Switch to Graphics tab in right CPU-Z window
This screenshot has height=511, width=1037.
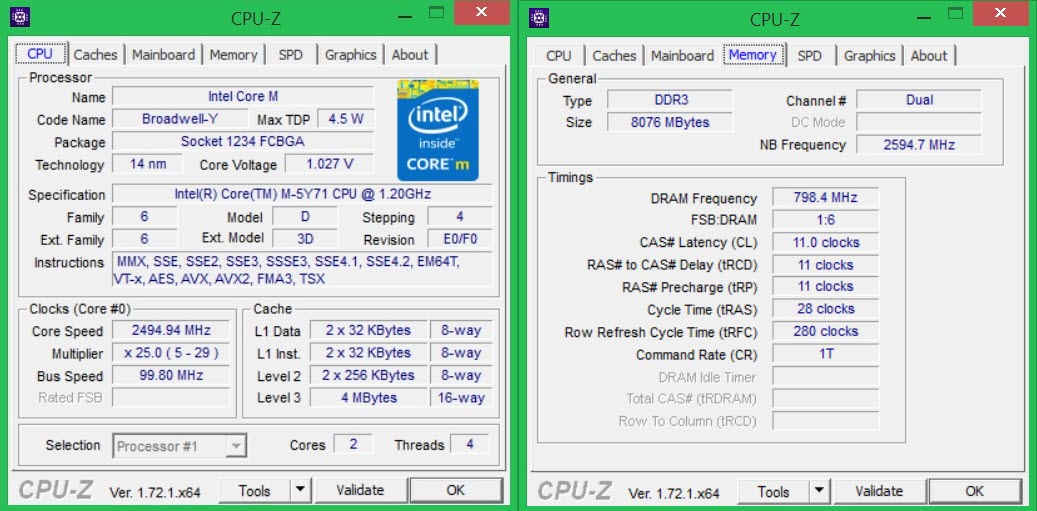(870, 56)
